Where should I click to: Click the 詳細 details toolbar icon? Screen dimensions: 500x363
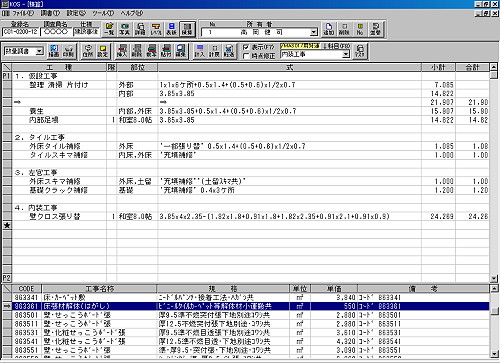(140, 29)
